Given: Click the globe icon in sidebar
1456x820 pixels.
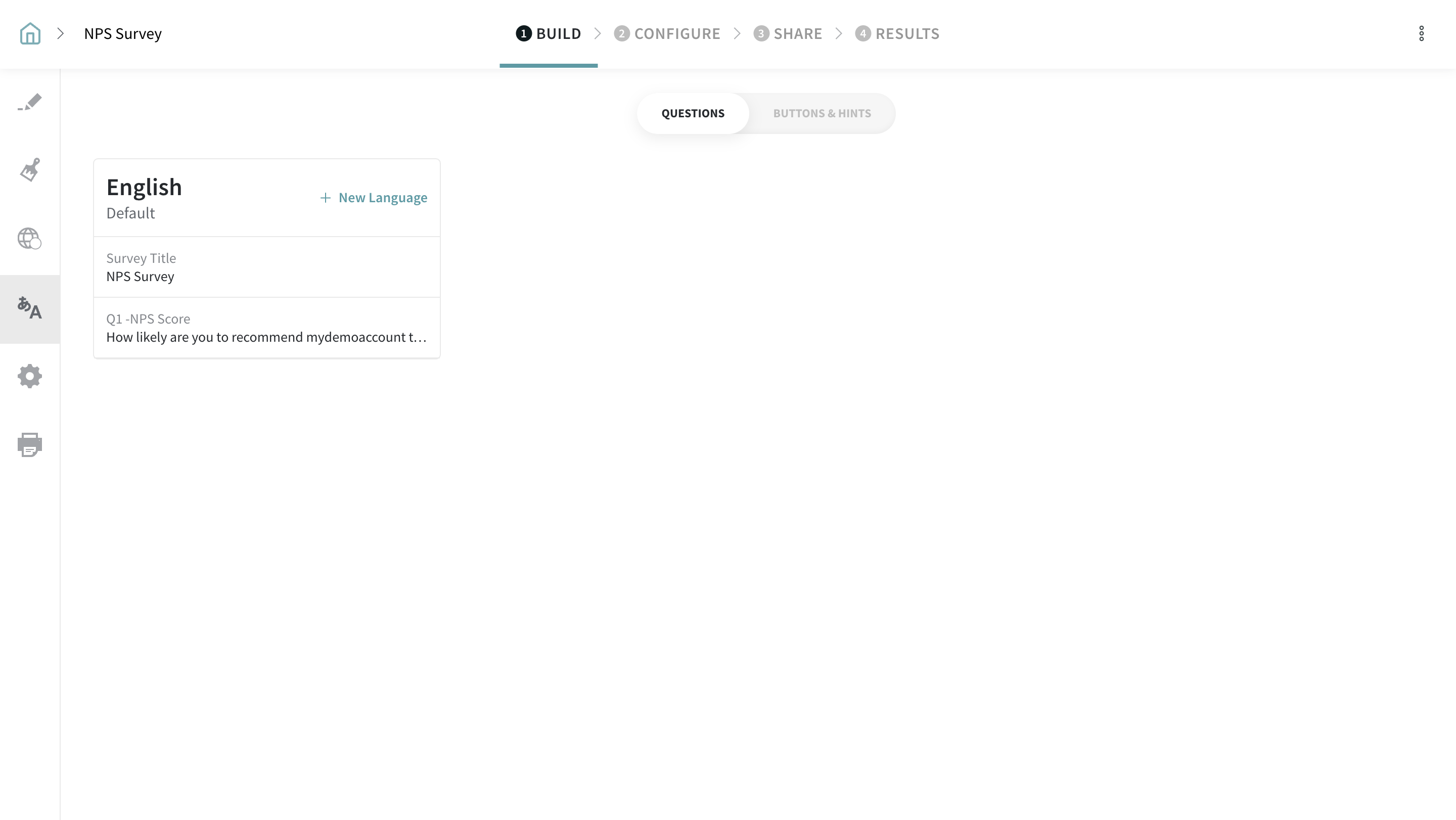Looking at the screenshot, I should pyautogui.click(x=30, y=239).
